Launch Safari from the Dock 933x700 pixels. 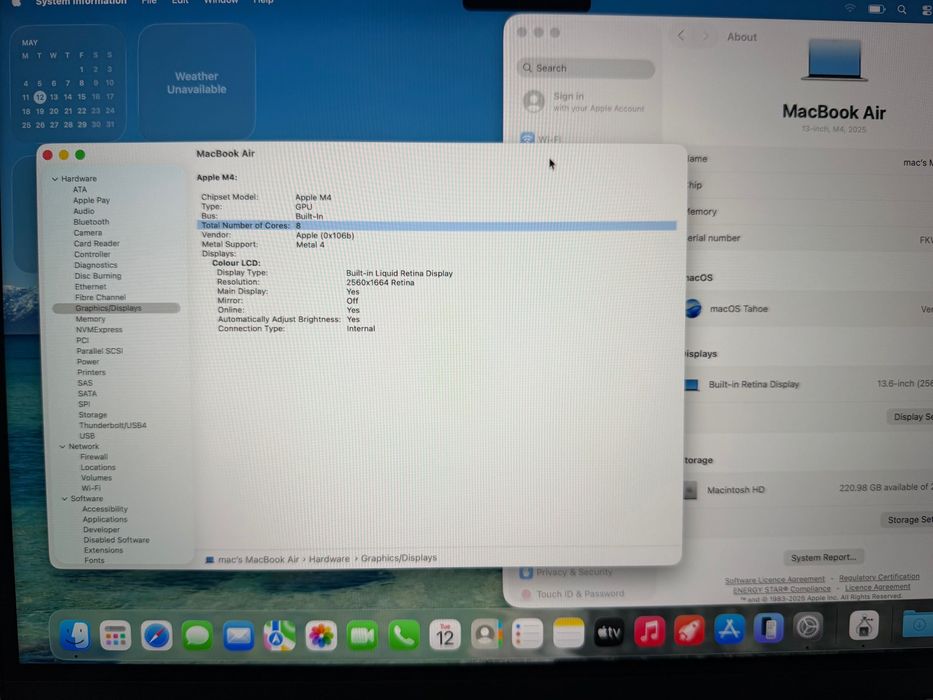point(156,636)
